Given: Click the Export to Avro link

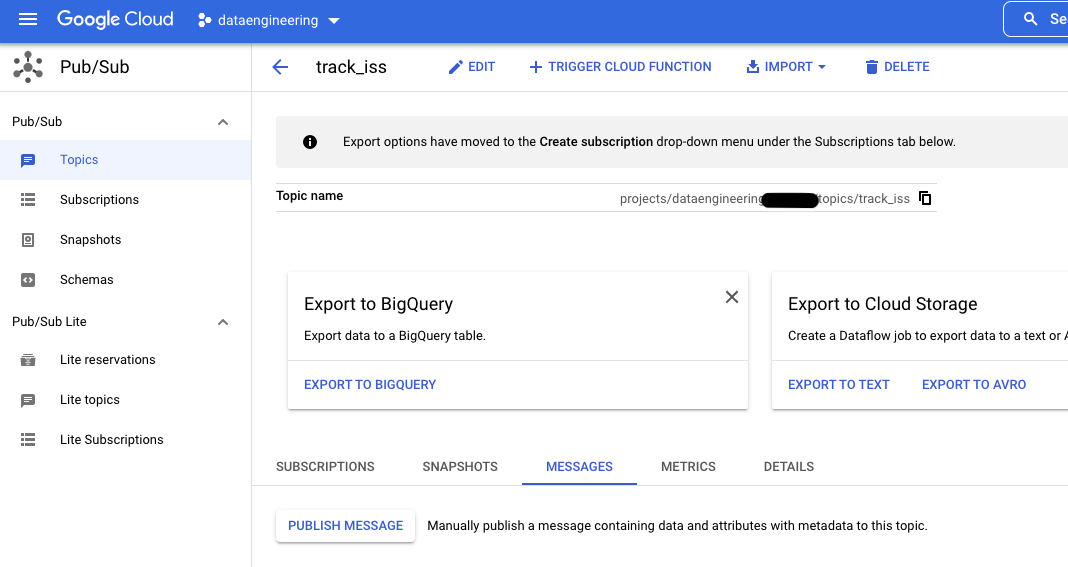Looking at the screenshot, I should (973, 384).
